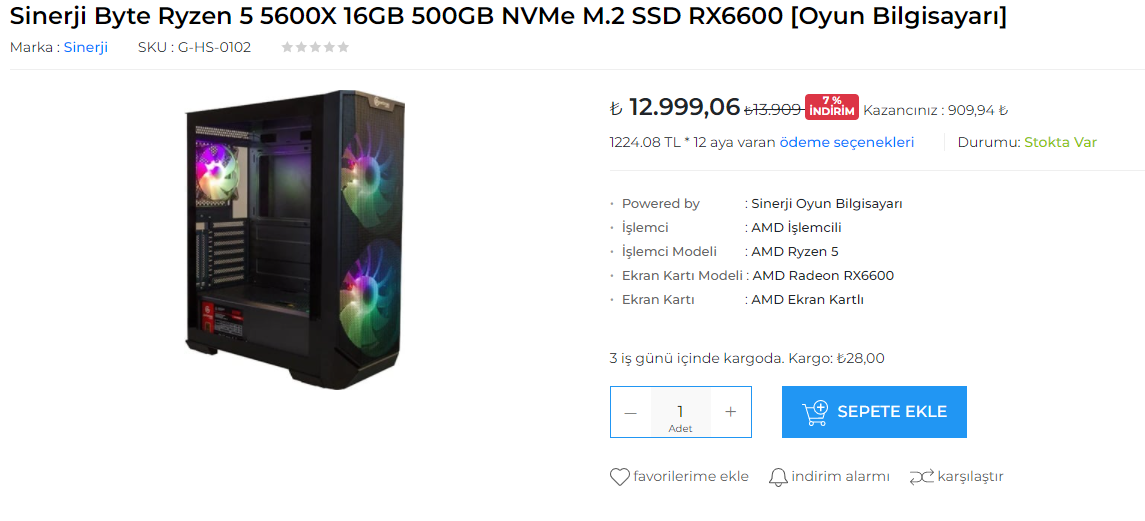Click the product title heading

[508, 16]
